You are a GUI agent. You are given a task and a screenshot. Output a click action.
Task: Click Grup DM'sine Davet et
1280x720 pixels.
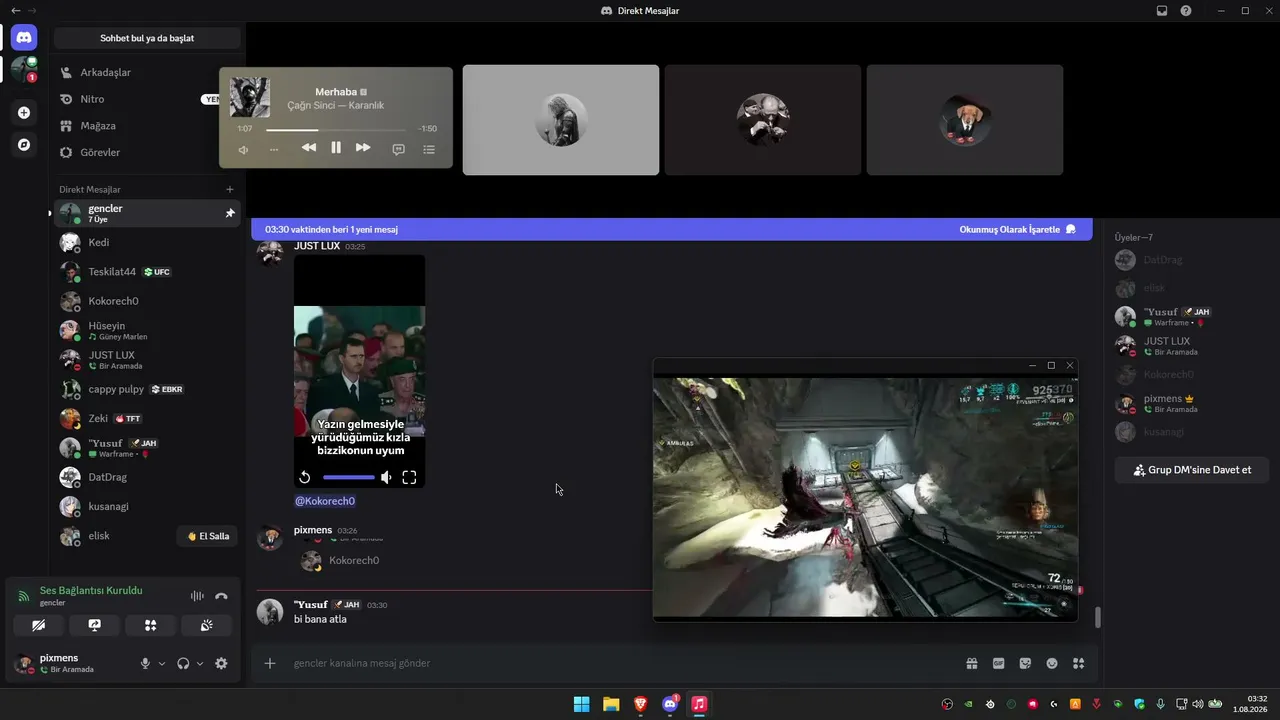click(1191, 470)
